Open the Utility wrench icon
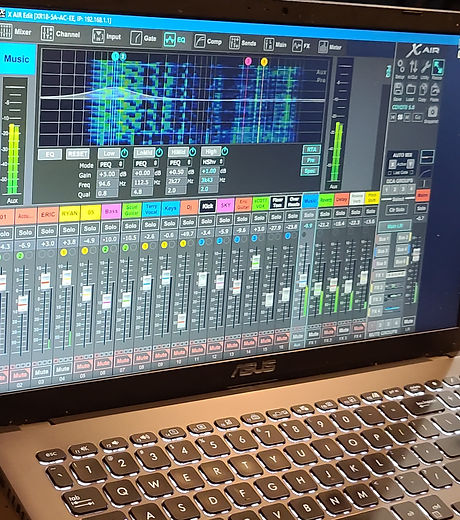The height and width of the screenshot is (520, 460). point(425,67)
